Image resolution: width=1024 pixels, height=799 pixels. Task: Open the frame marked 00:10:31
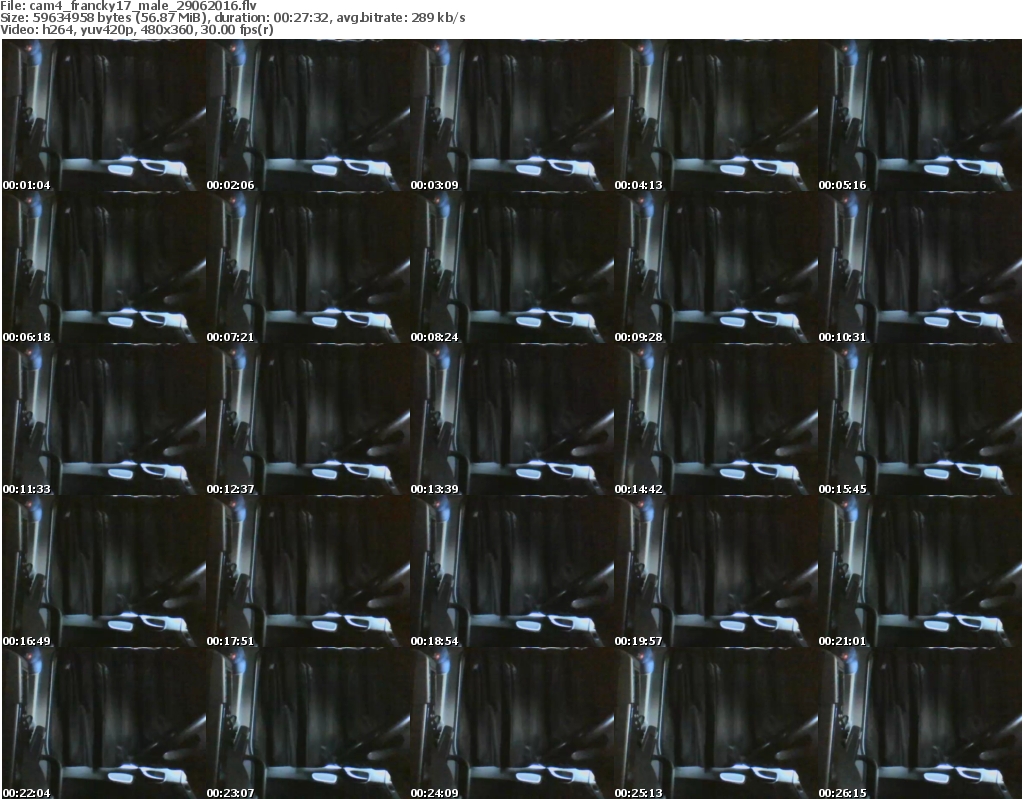click(920, 268)
